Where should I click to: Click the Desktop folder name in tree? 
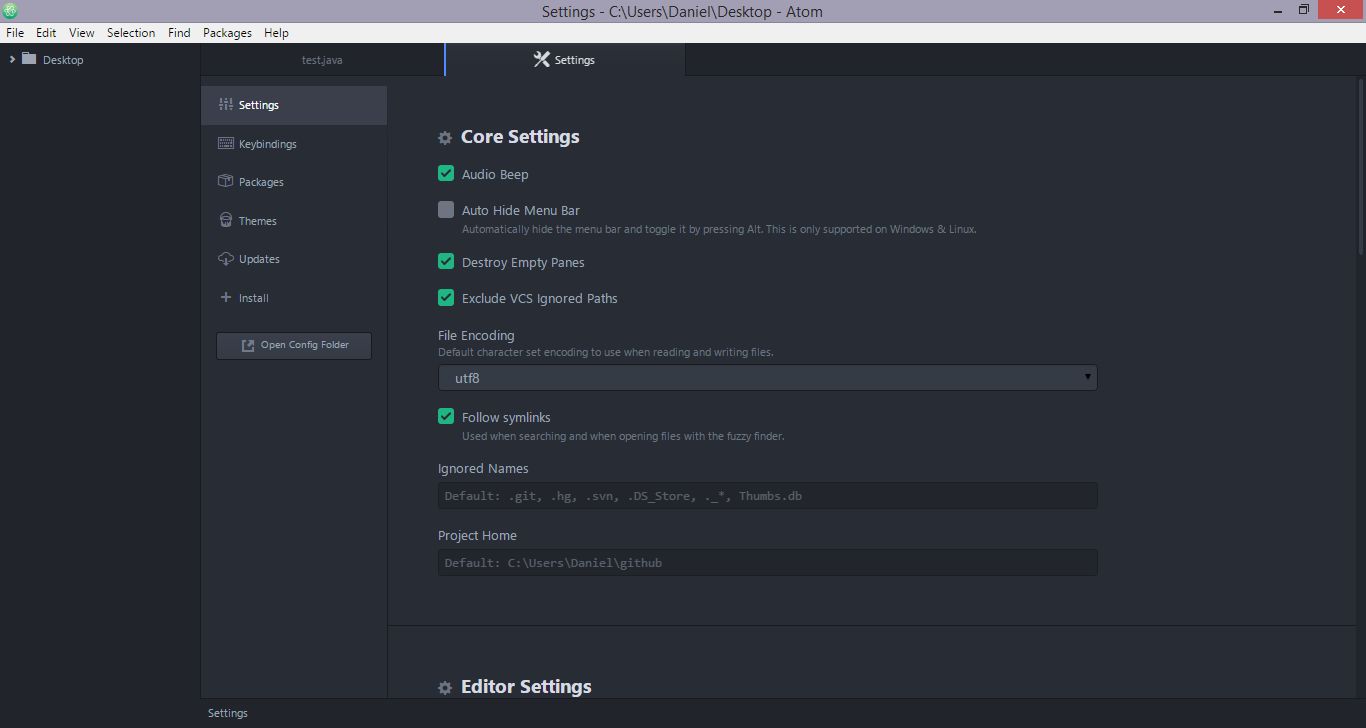point(63,59)
